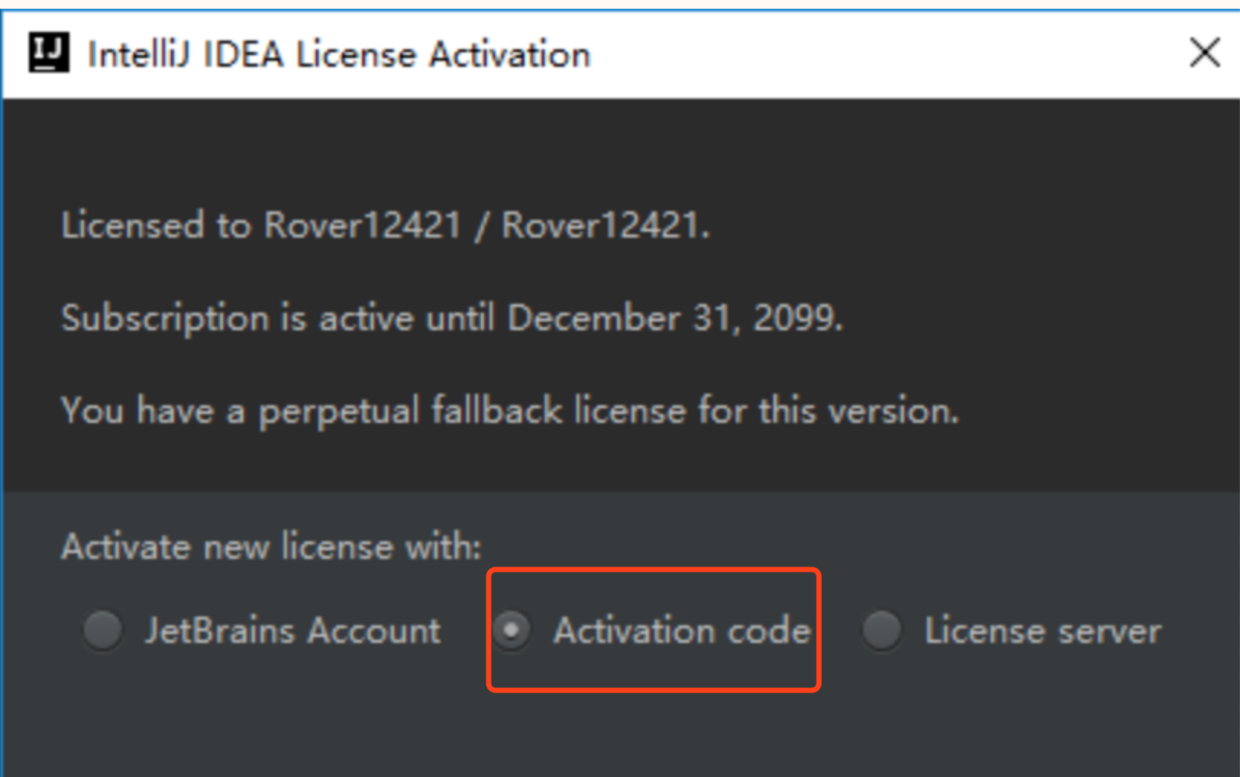The width and height of the screenshot is (1240, 777).
Task: Click the dialog title "IntelliJ IDEA License Activation"
Action: [339, 54]
